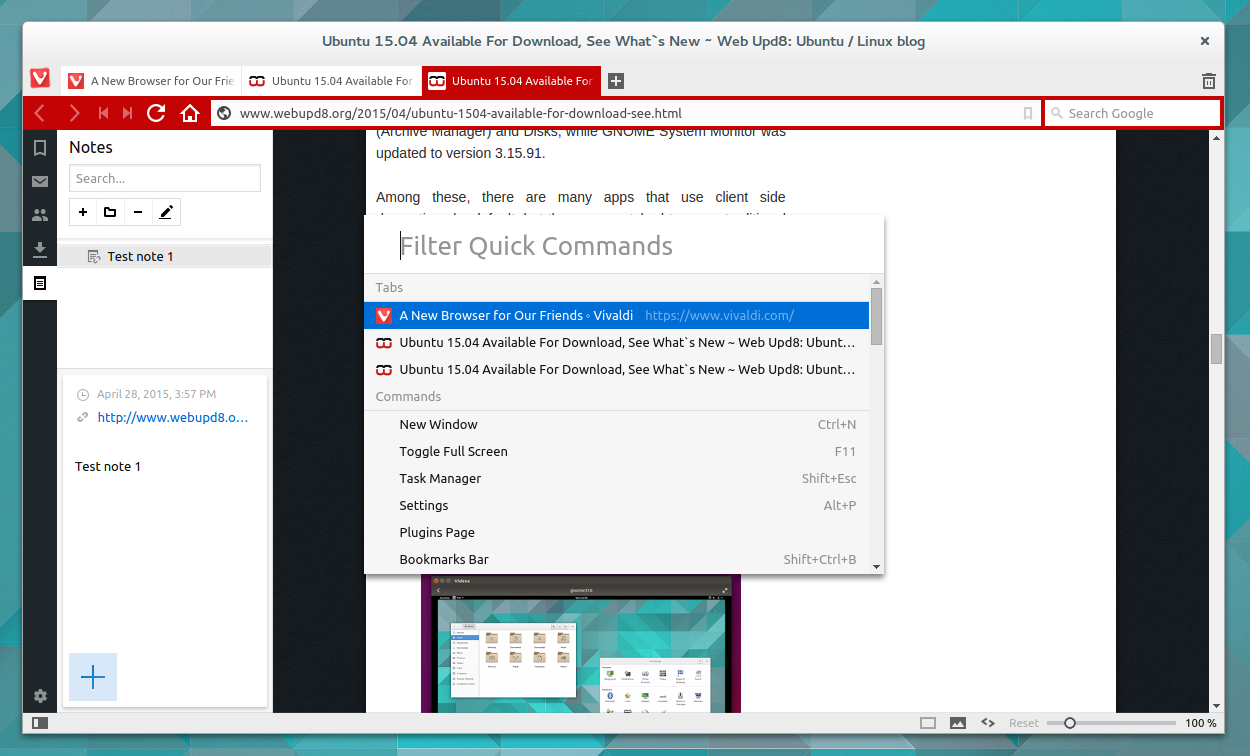The height and width of the screenshot is (756, 1250).
Task: Click Quick Commands scrollbar up arrow
Action: [877, 282]
